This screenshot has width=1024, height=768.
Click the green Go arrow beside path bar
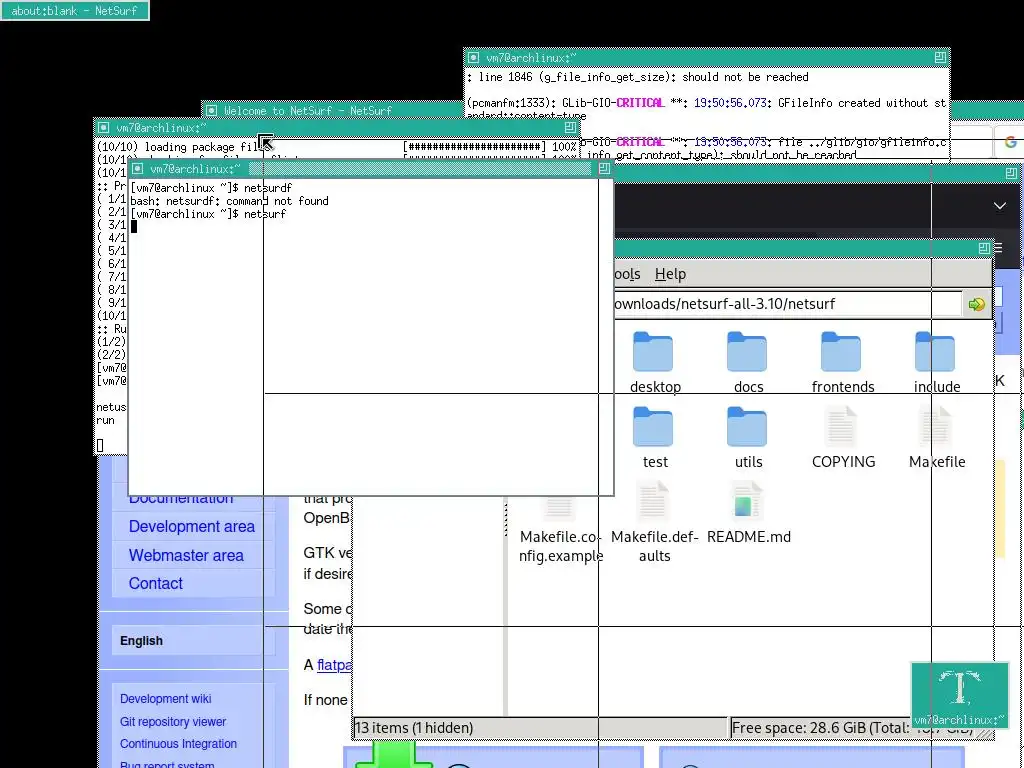[x=976, y=304]
